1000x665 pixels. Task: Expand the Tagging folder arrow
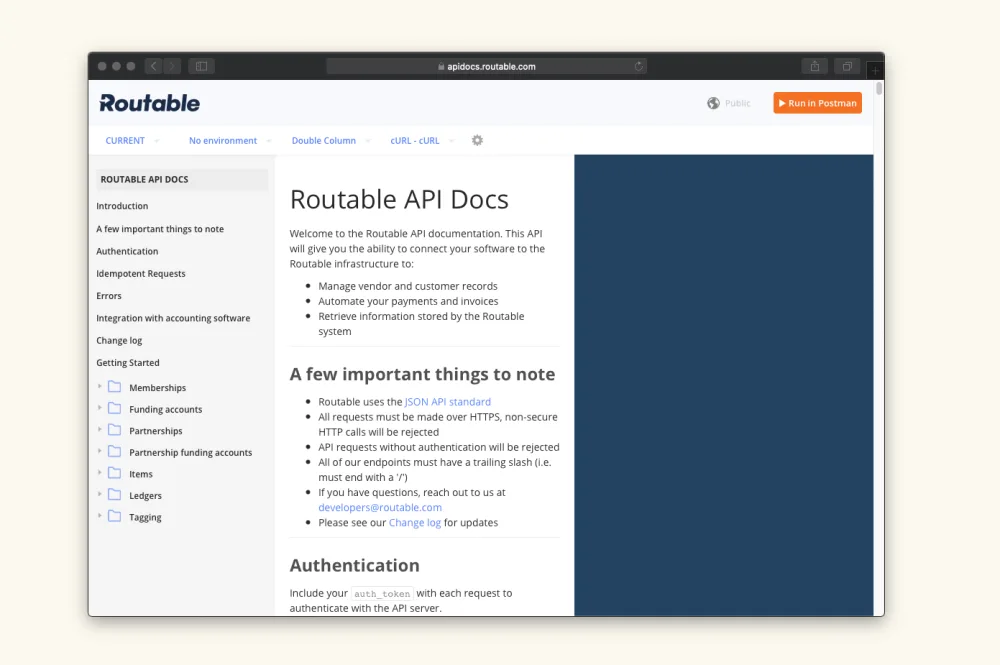click(99, 516)
